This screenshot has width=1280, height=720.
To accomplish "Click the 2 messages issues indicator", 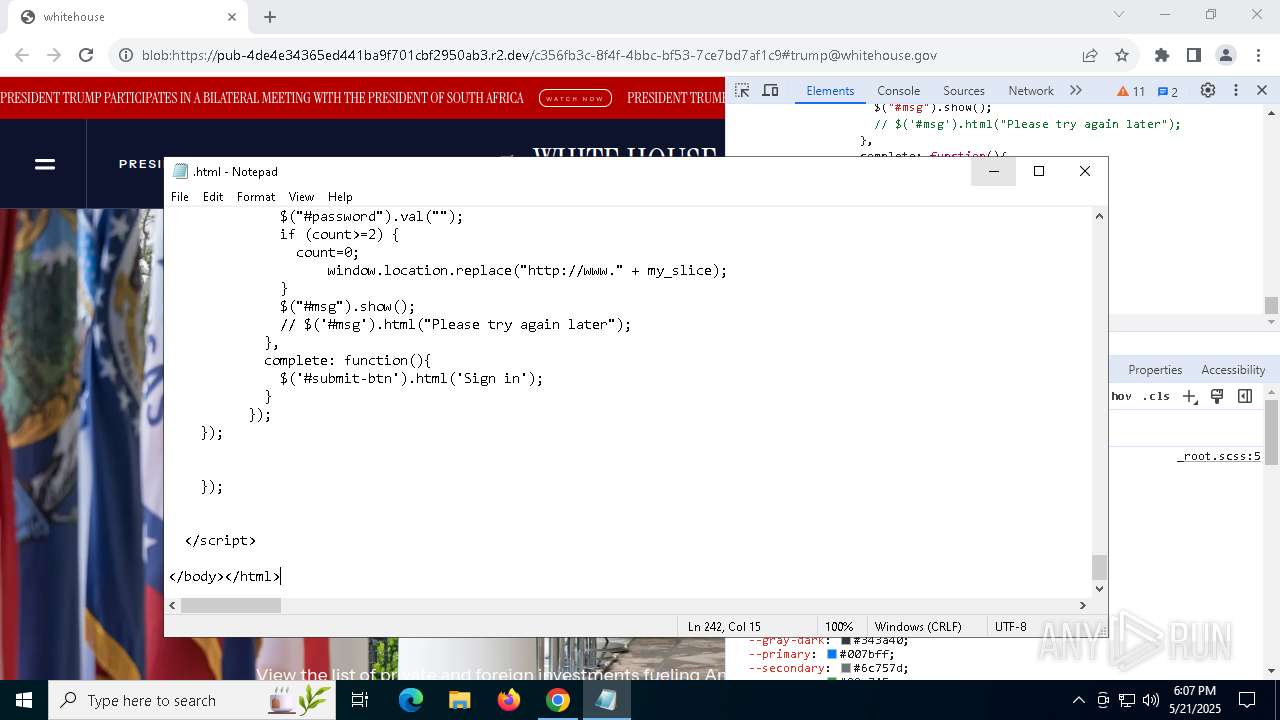I will tap(1167, 91).
